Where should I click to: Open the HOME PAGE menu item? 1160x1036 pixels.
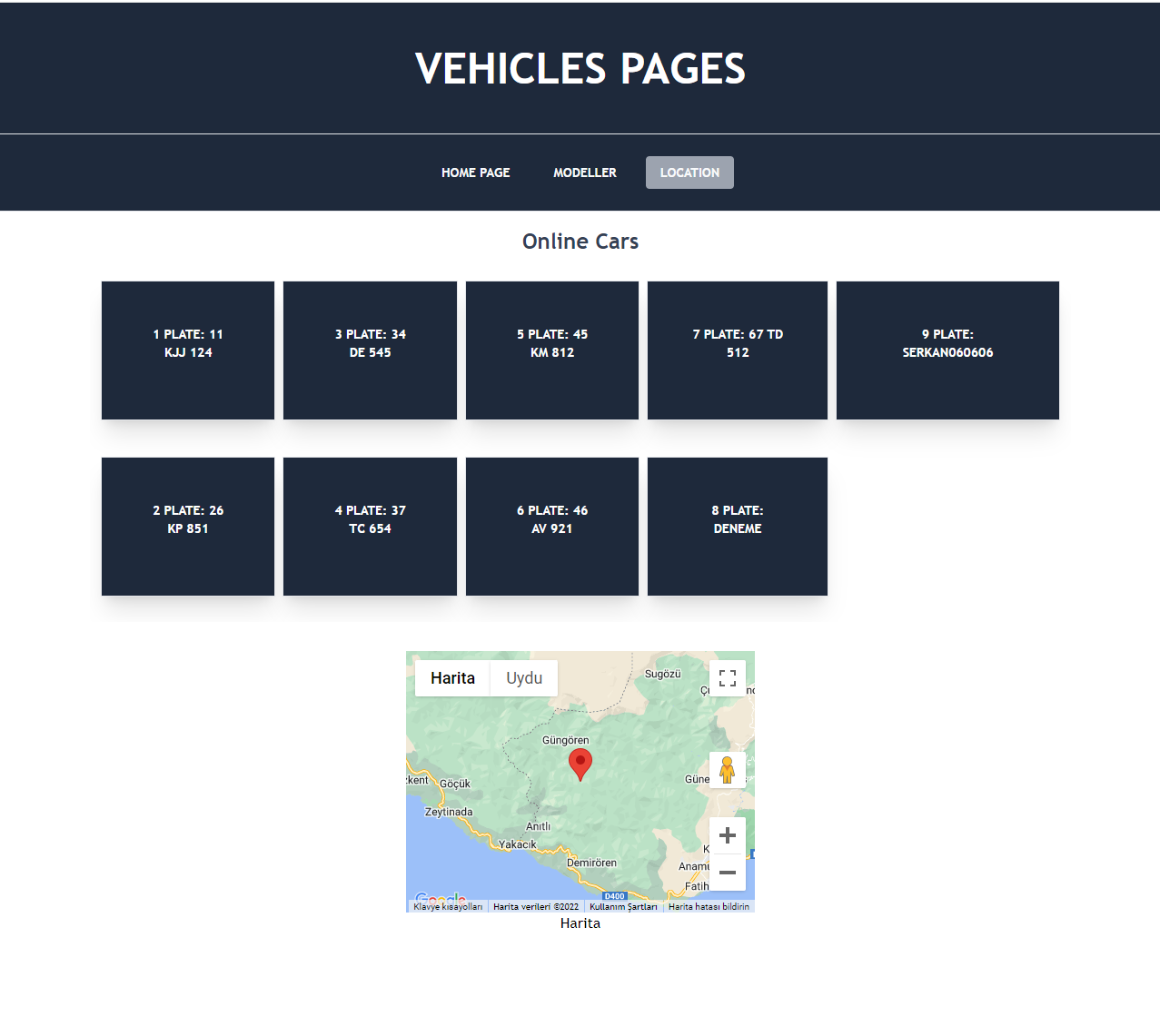tap(475, 173)
